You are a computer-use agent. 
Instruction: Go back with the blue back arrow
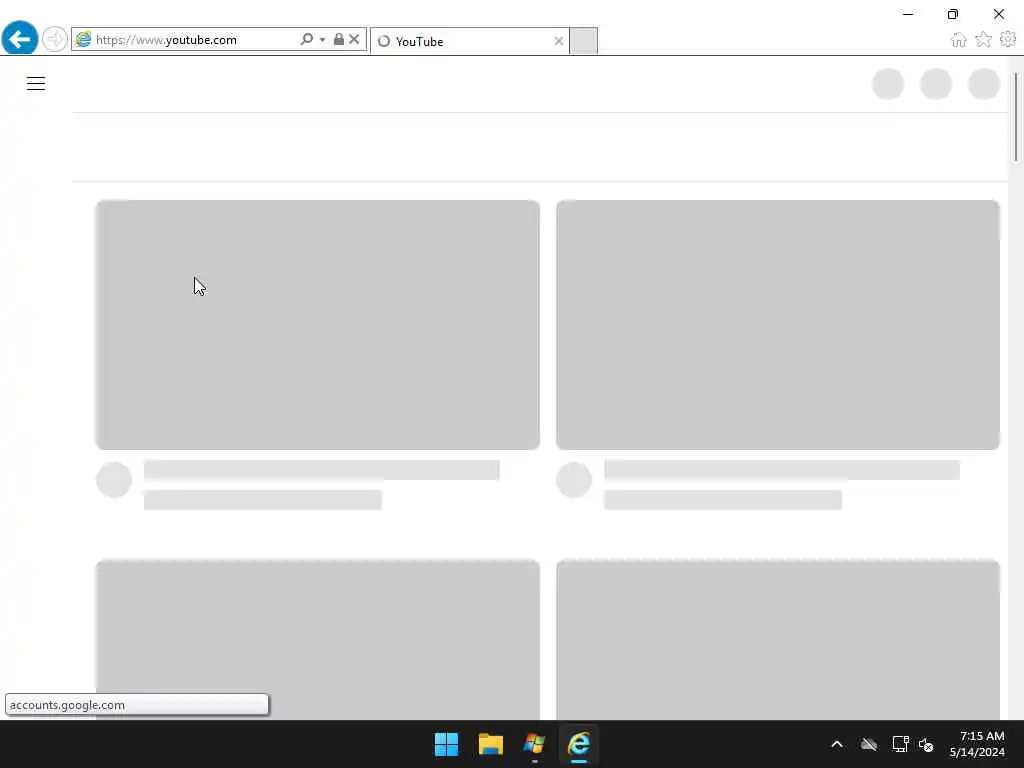tap(20, 39)
